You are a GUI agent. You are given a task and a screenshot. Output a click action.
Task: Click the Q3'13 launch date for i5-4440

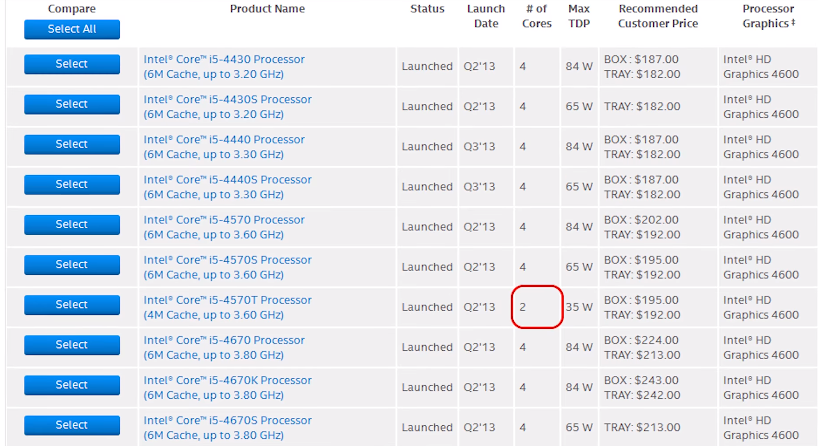pyautogui.click(x=479, y=147)
